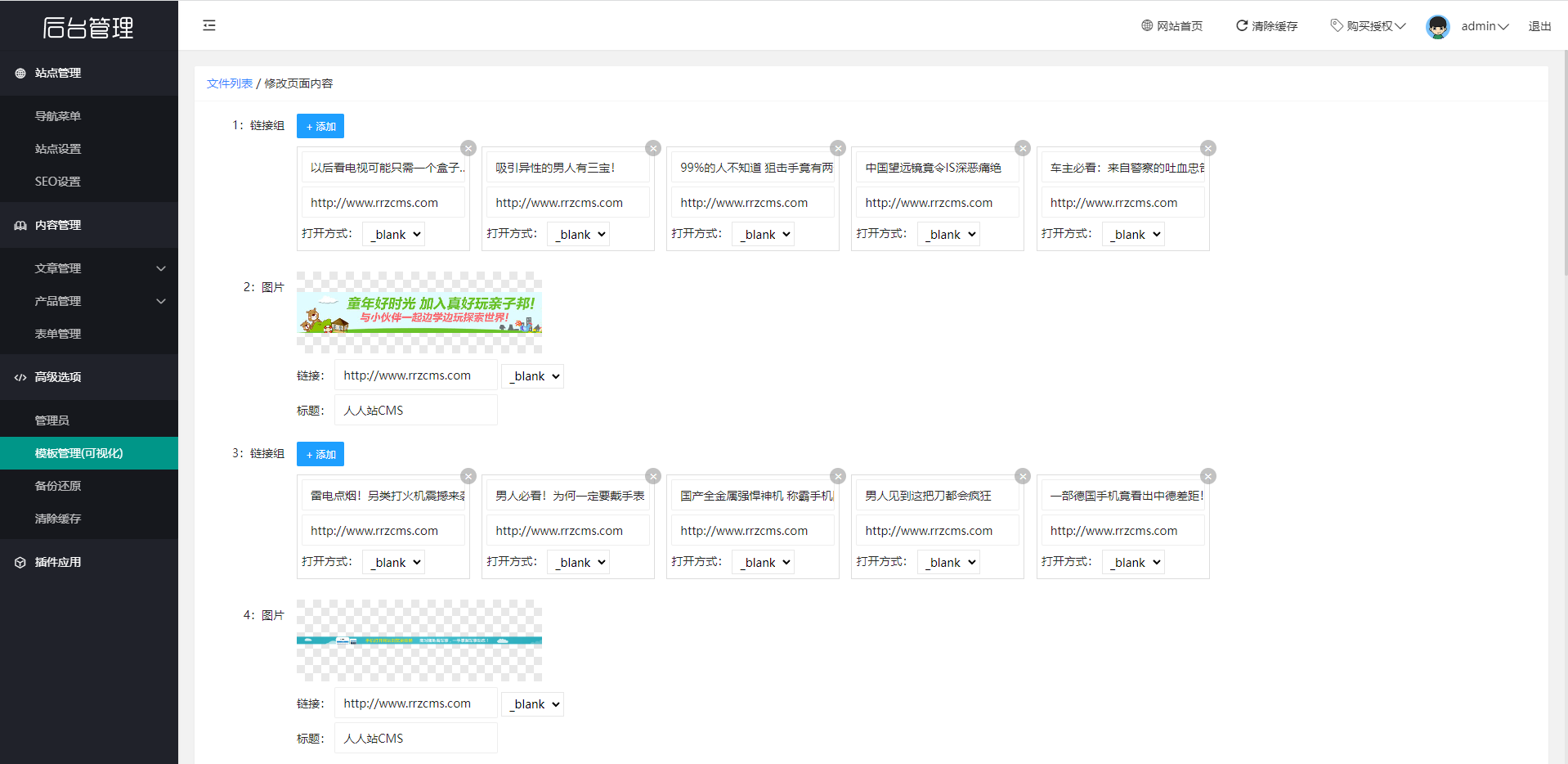This screenshot has height=764, width=1568.
Task: Open the 购买授权 dropdown arrow
Action: tap(1400, 26)
